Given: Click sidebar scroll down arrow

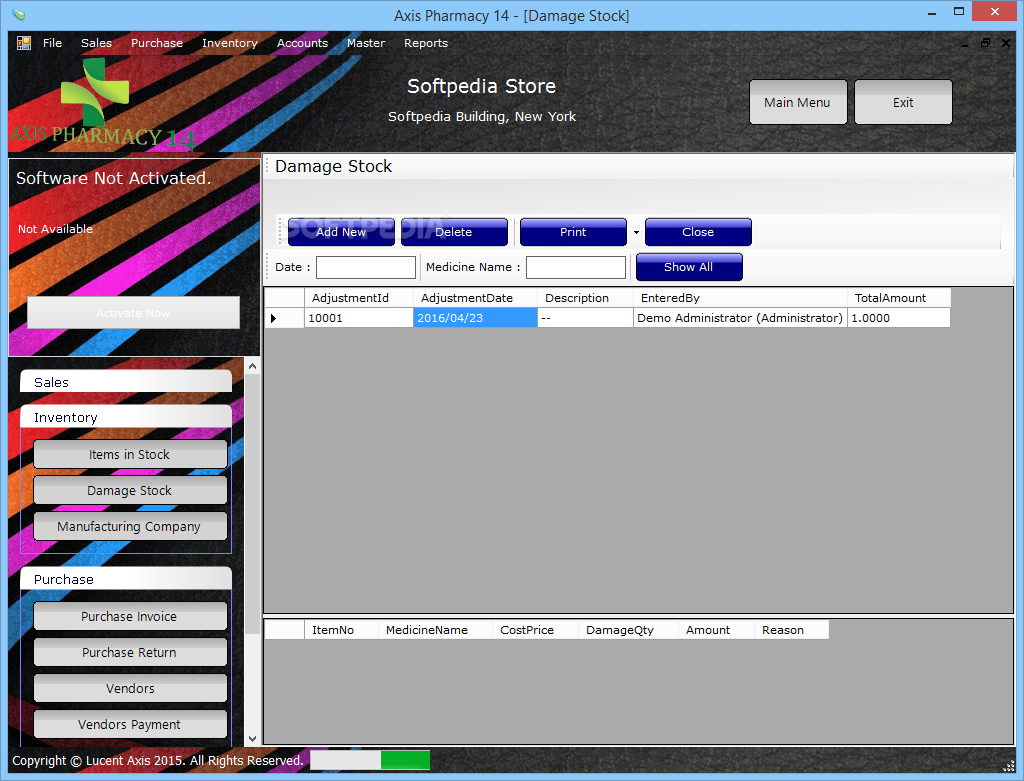Looking at the screenshot, I should click(253, 739).
